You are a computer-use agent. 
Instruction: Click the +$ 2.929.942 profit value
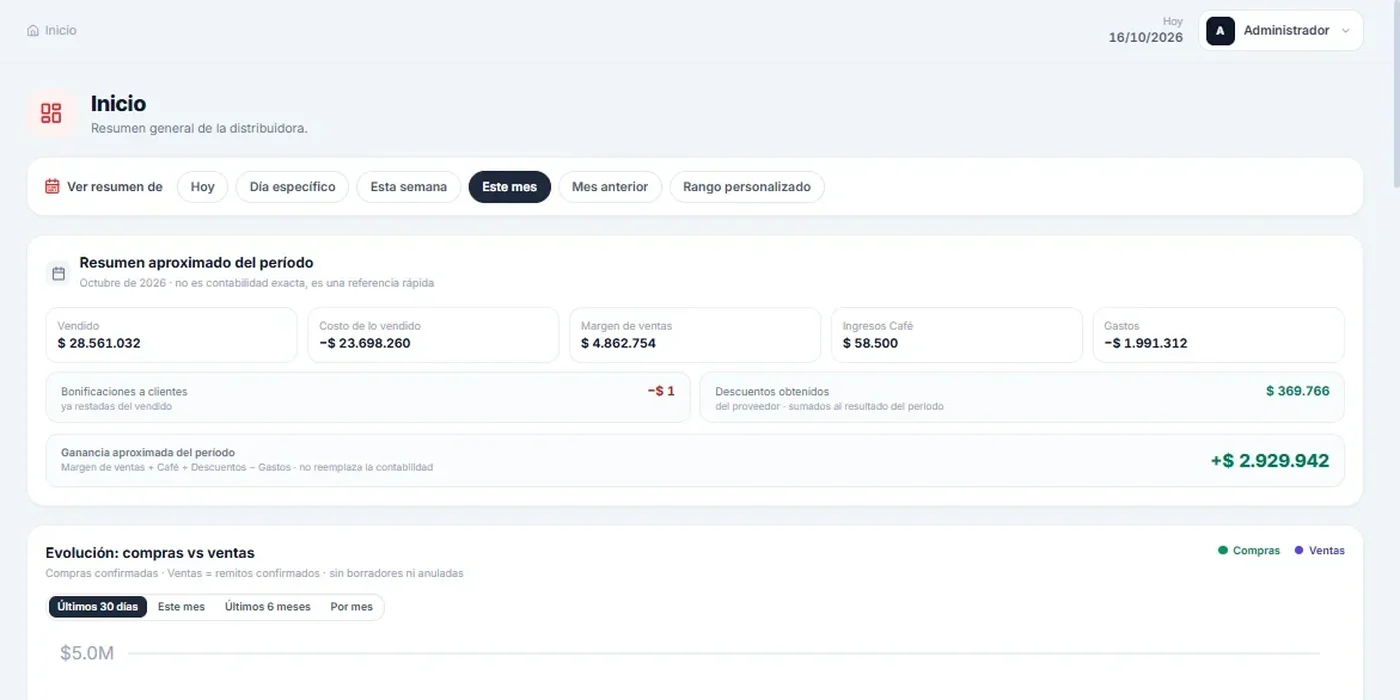1270,461
